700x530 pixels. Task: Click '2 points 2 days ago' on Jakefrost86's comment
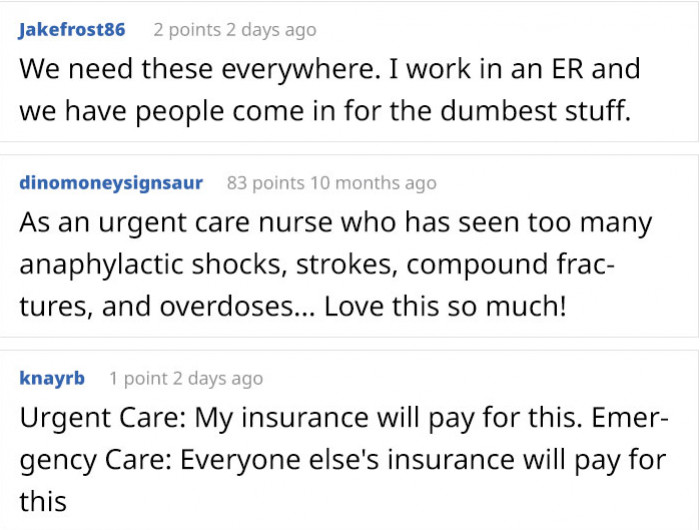(x=235, y=30)
